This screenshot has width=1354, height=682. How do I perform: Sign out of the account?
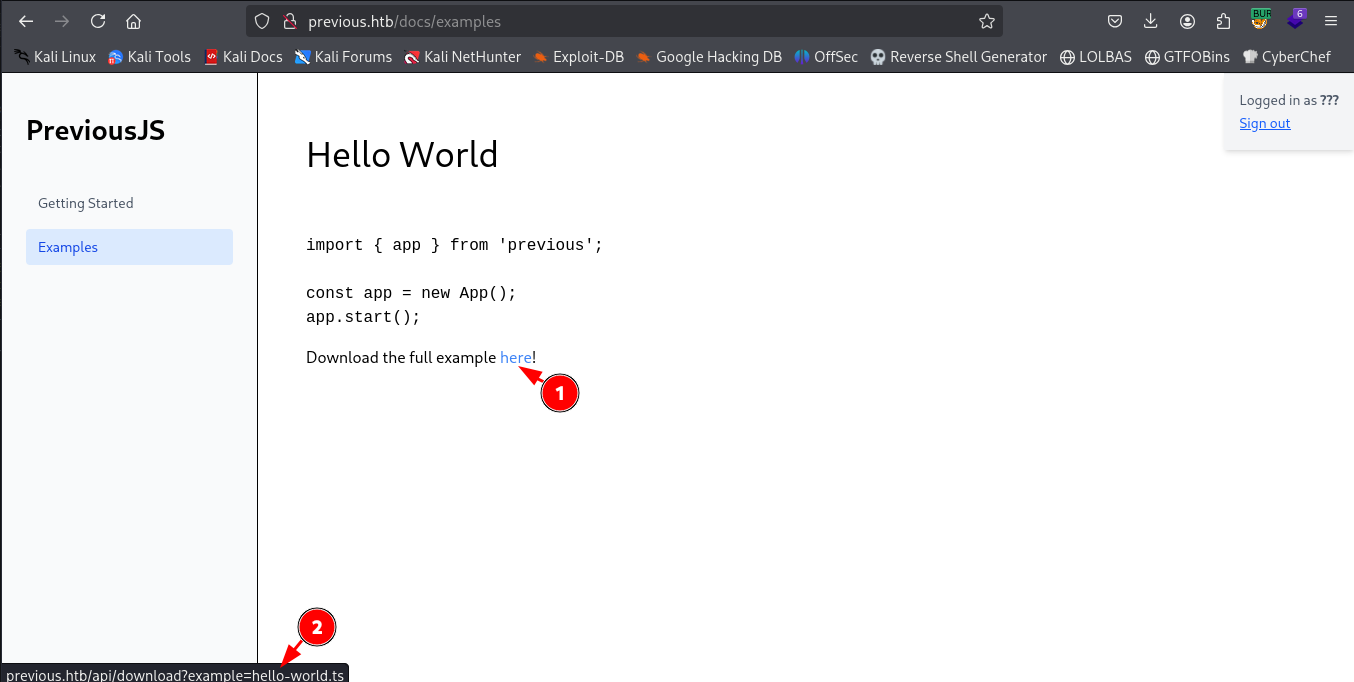coord(1264,123)
